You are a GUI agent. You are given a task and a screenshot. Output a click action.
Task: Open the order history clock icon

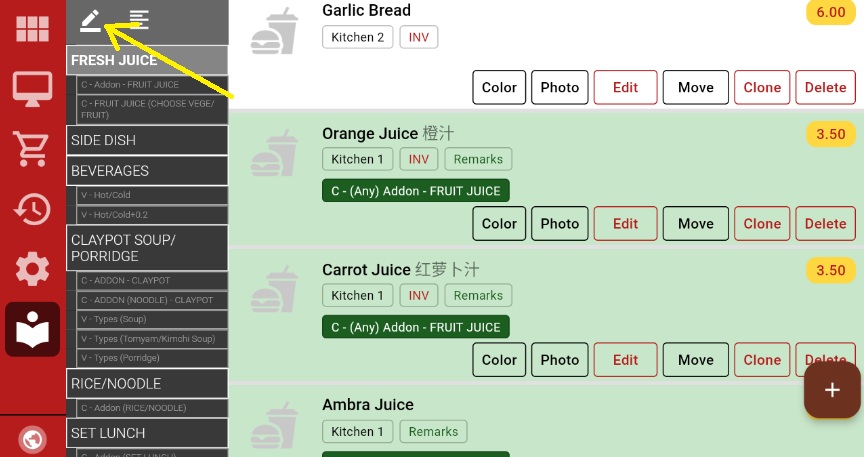click(x=33, y=209)
